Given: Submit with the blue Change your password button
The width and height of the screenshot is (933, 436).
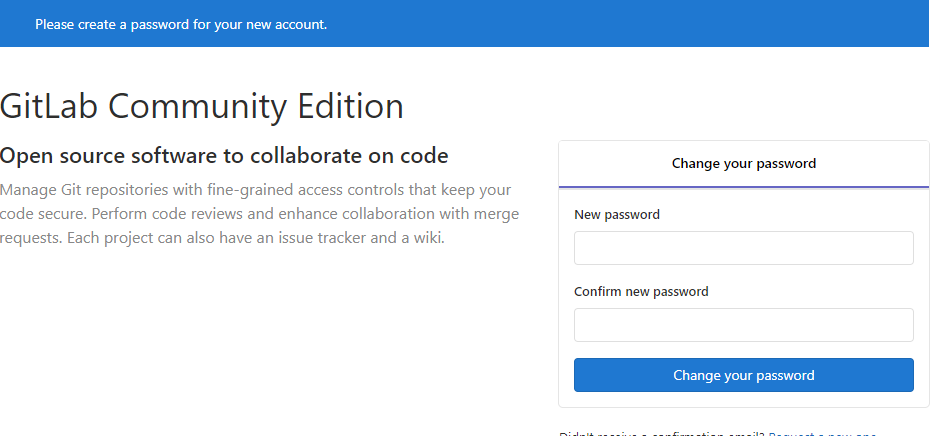Looking at the screenshot, I should (743, 375).
